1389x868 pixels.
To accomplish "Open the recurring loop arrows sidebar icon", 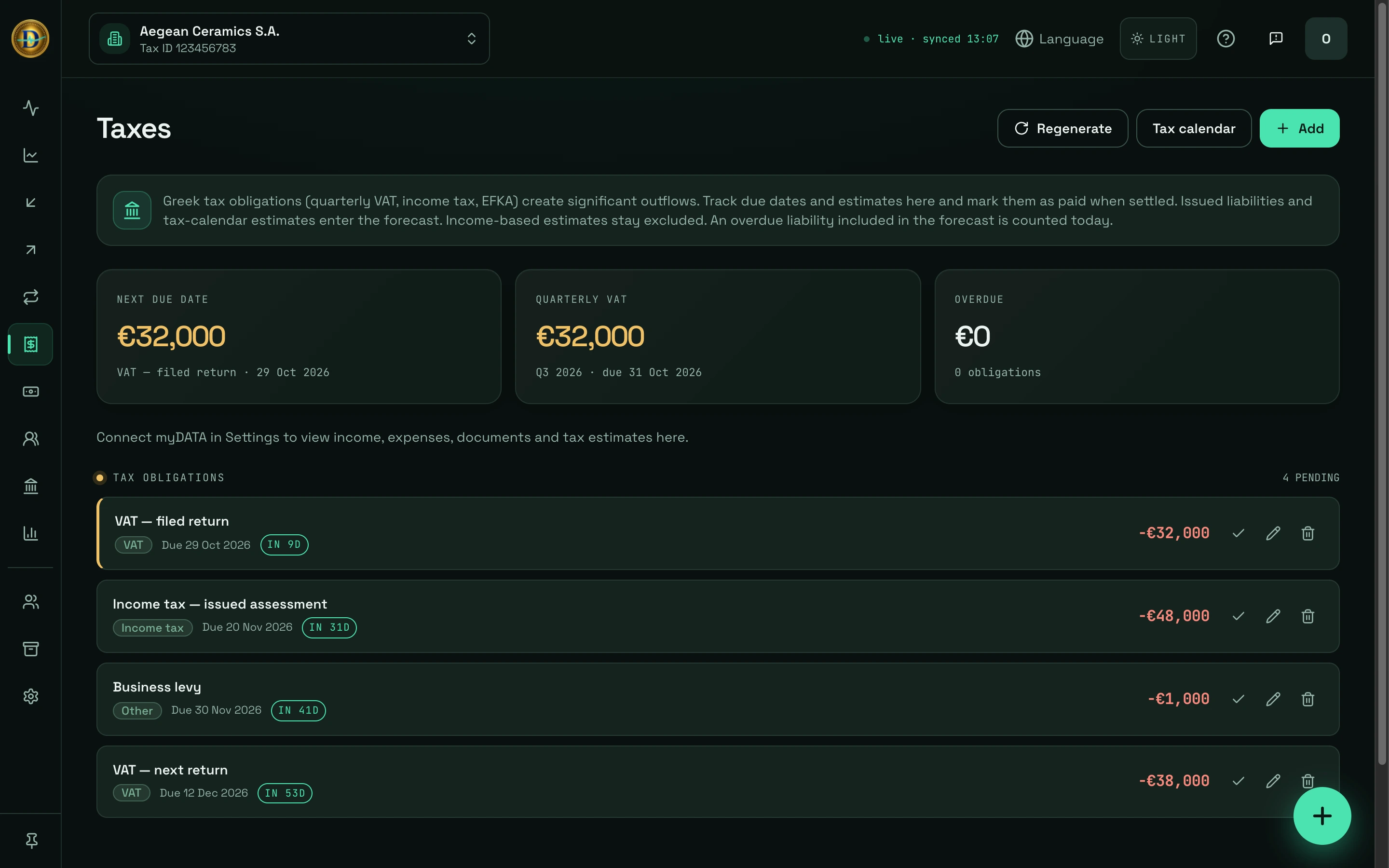I will point(30,297).
